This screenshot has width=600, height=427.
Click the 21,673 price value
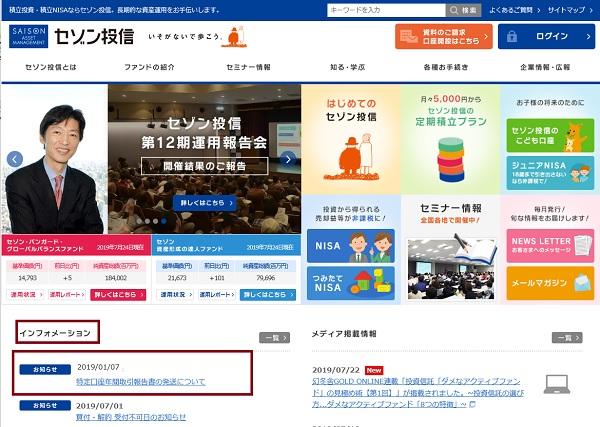[x=177, y=278]
